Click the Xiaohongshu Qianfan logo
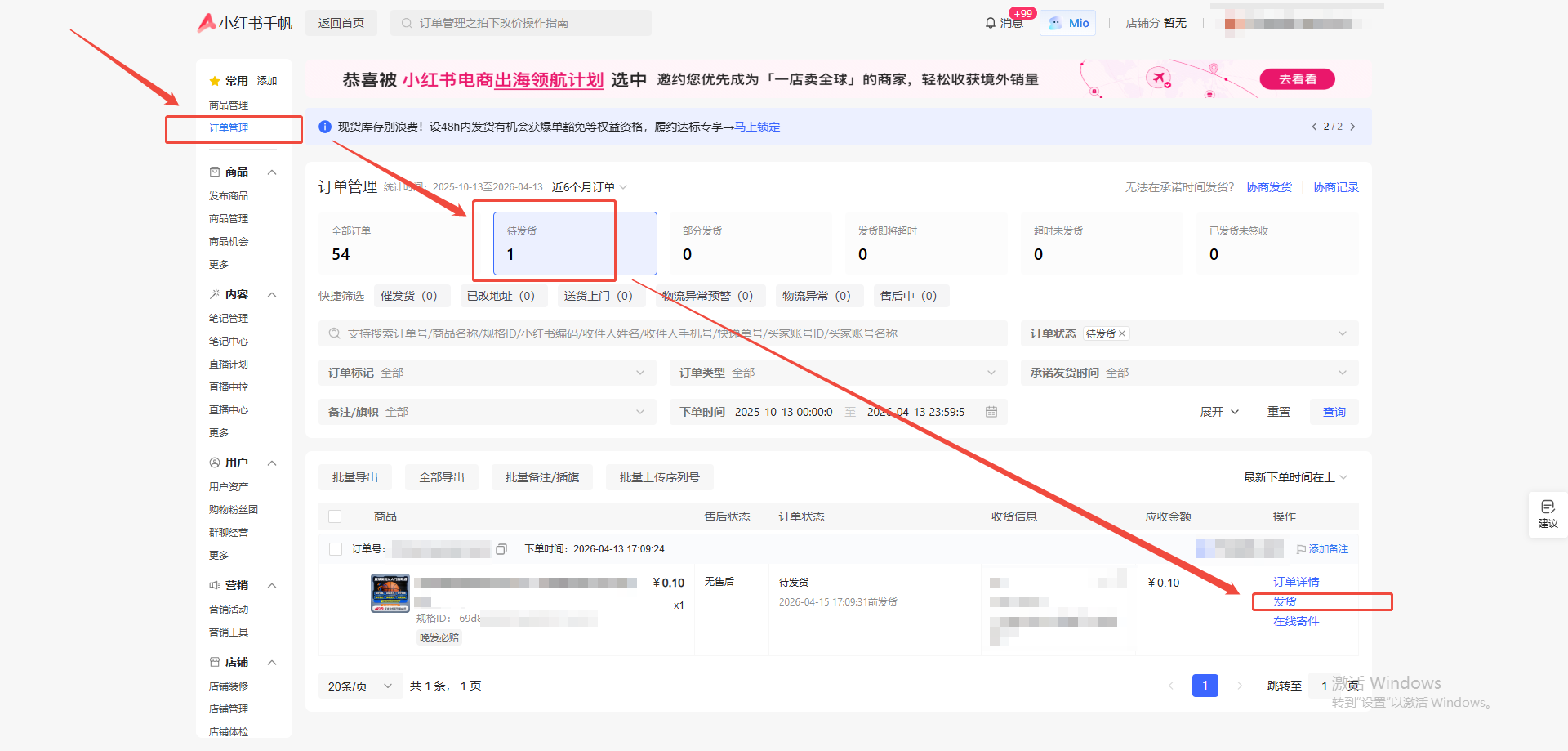 (x=244, y=23)
